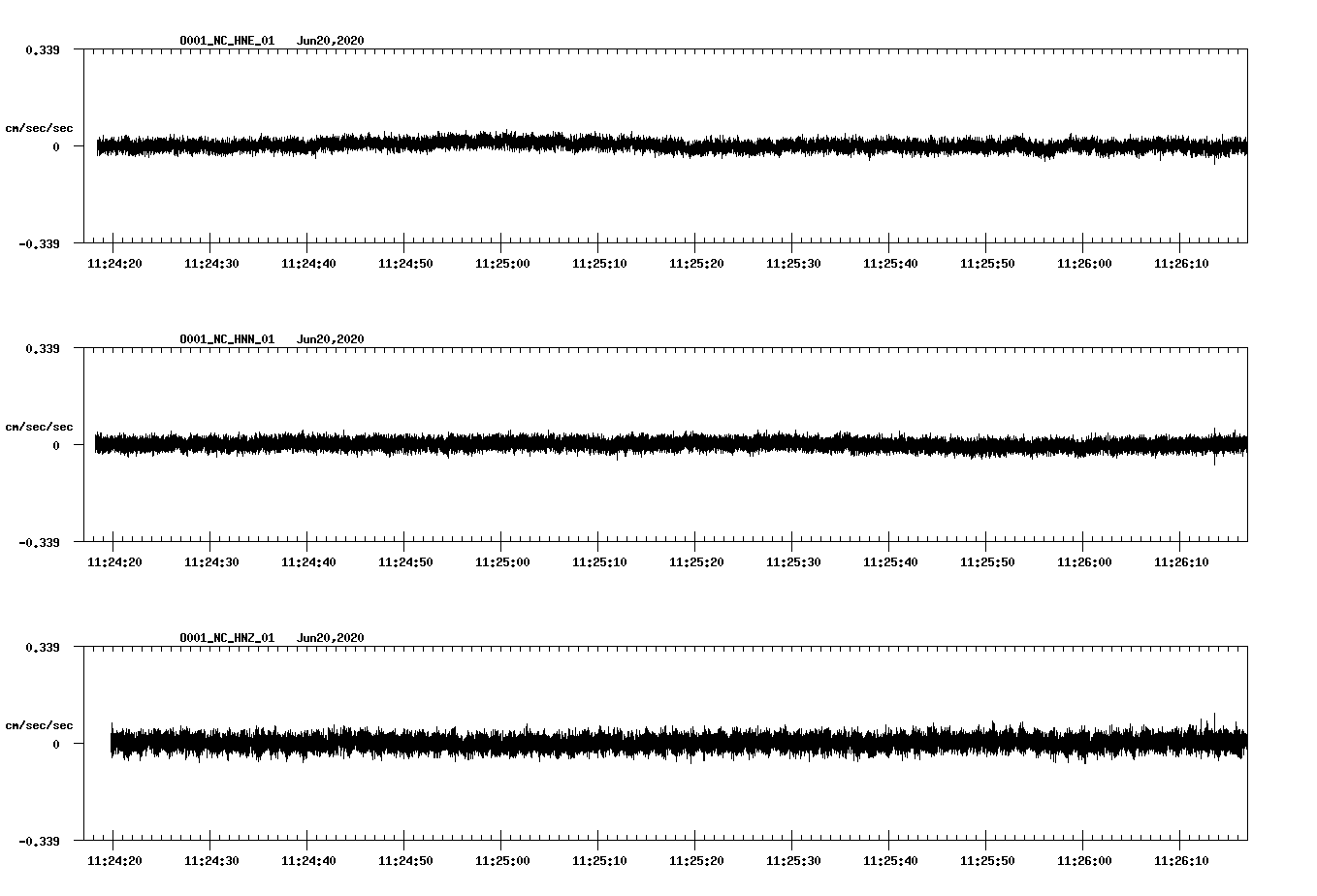Image resolution: width=1317 pixels, height=896 pixels.
Task: Select the 0001_NC_HNE_01 channel title
Action: pos(227,41)
